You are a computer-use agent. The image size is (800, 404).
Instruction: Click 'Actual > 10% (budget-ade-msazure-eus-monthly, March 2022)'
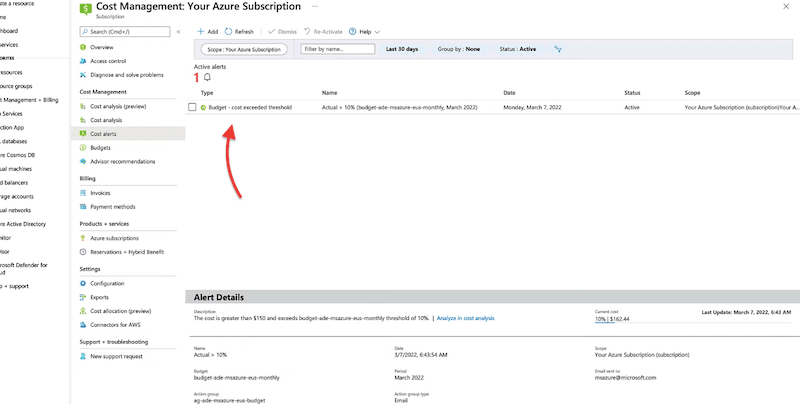click(x=399, y=108)
